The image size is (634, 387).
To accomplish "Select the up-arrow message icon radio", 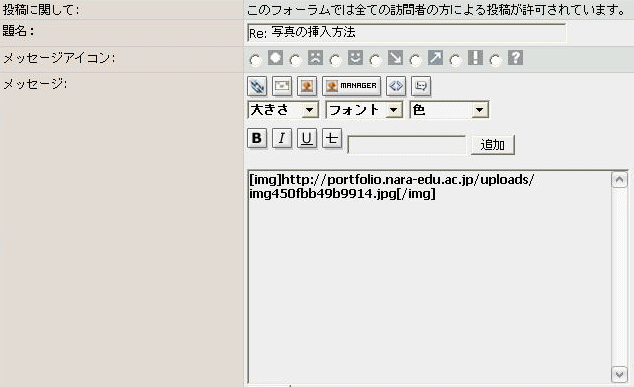I will pyautogui.click(x=415, y=61).
